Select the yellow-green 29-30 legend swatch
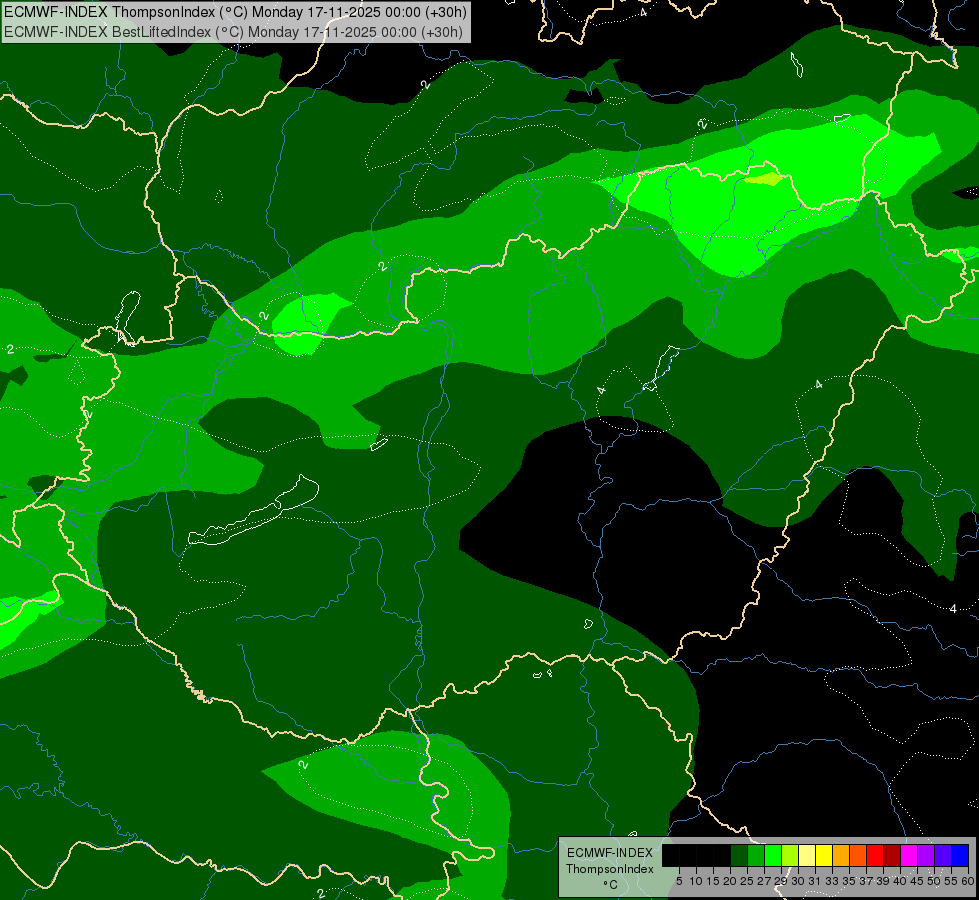This screenshot has width=979, height=900. 790,856
